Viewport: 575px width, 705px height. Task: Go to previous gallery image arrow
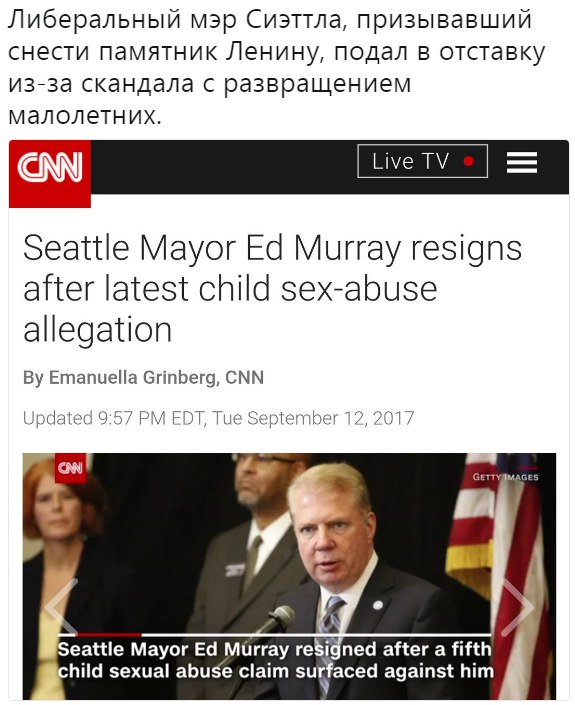[x=62, y=607]
